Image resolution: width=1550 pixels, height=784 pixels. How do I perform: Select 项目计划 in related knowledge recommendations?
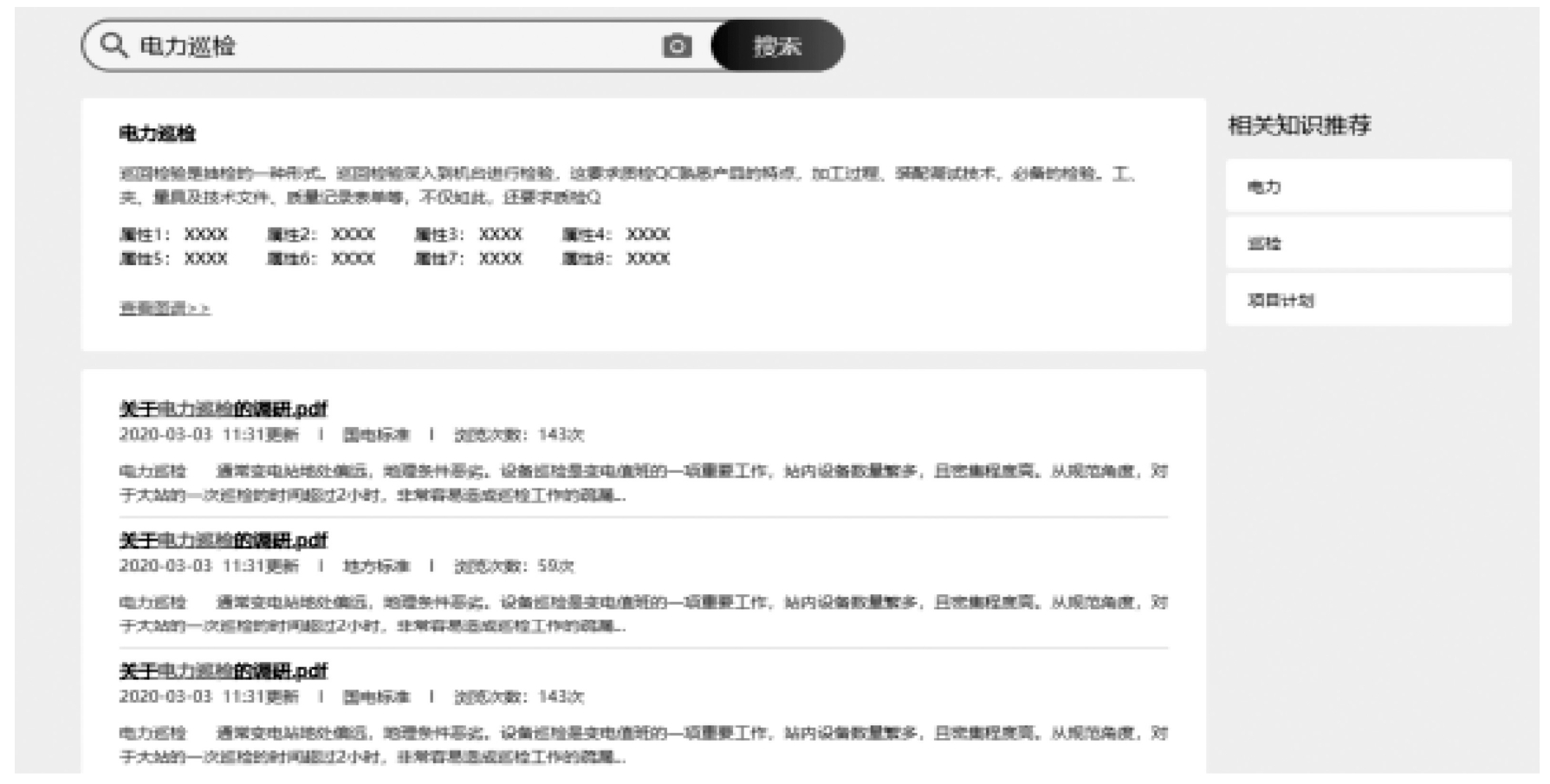(1367, 301)
